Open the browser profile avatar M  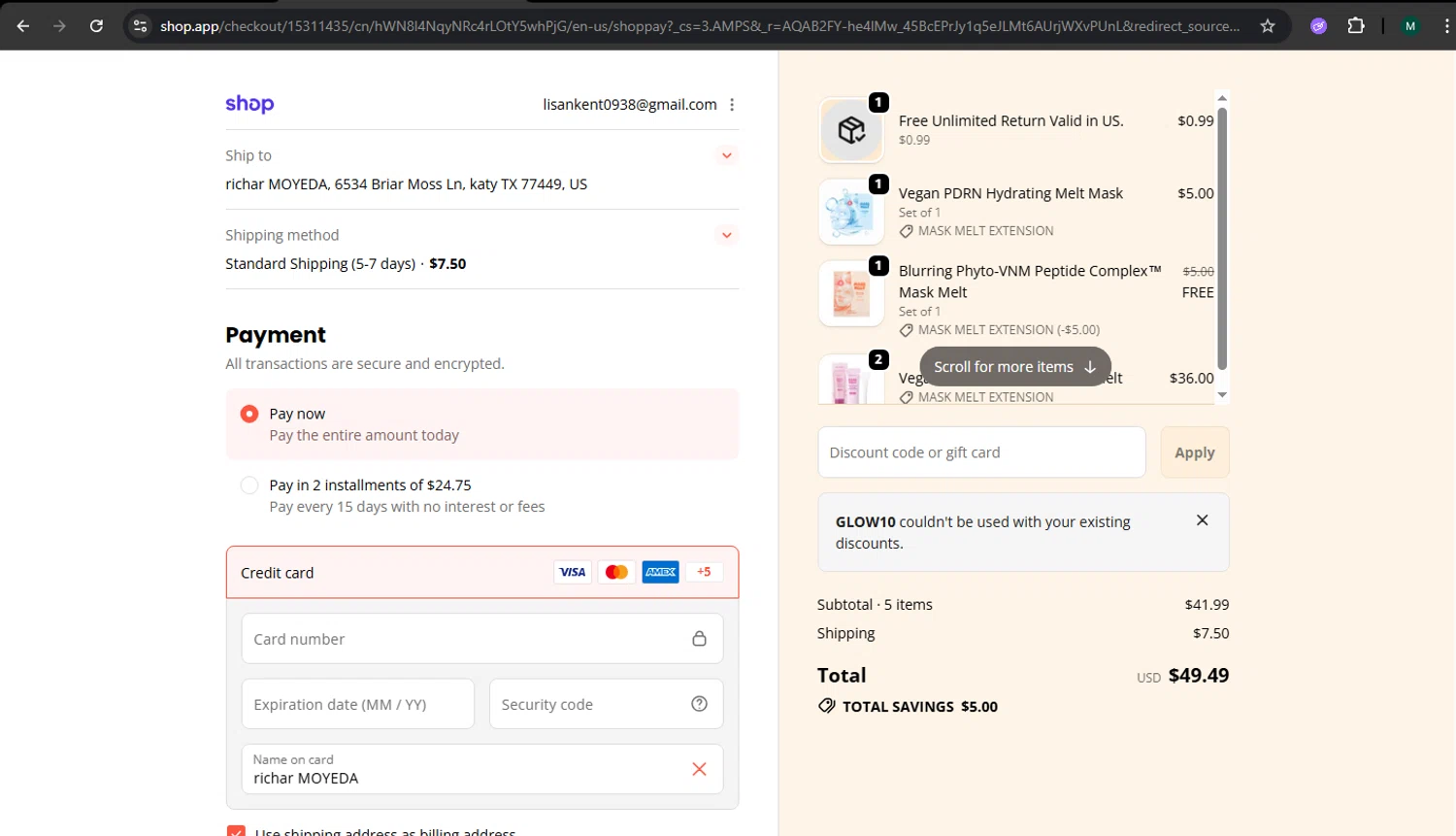(x=1410, y=26)
